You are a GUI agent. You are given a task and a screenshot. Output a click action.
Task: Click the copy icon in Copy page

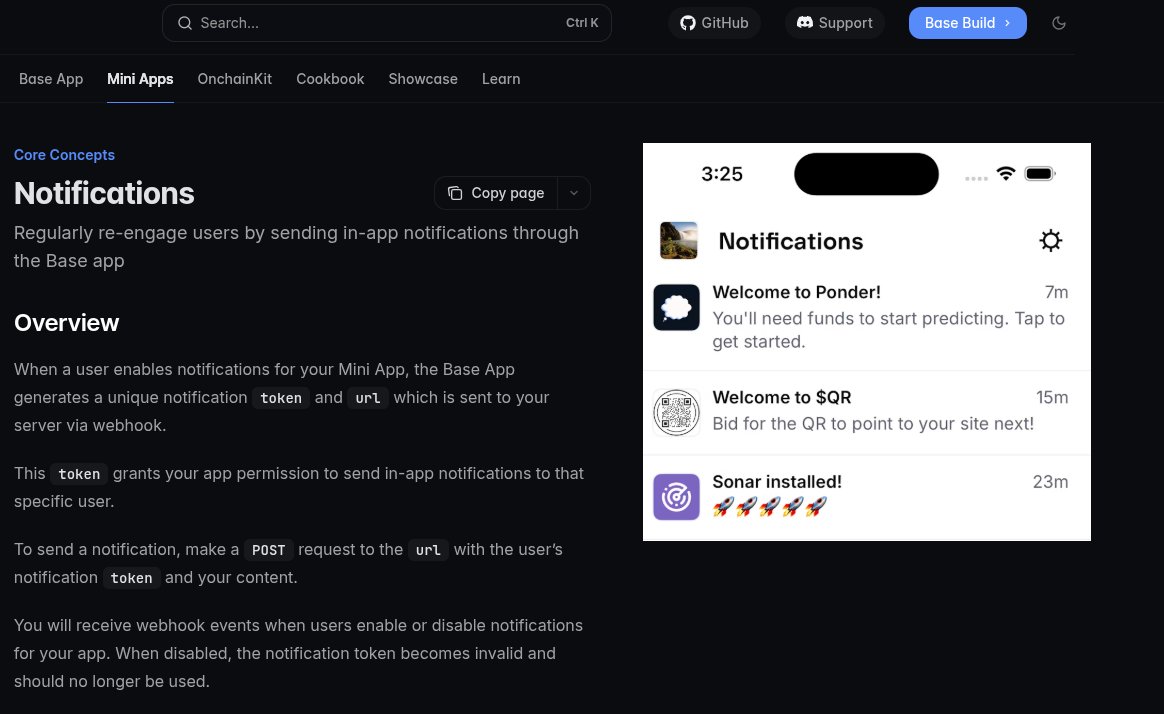tap(455, 193)
